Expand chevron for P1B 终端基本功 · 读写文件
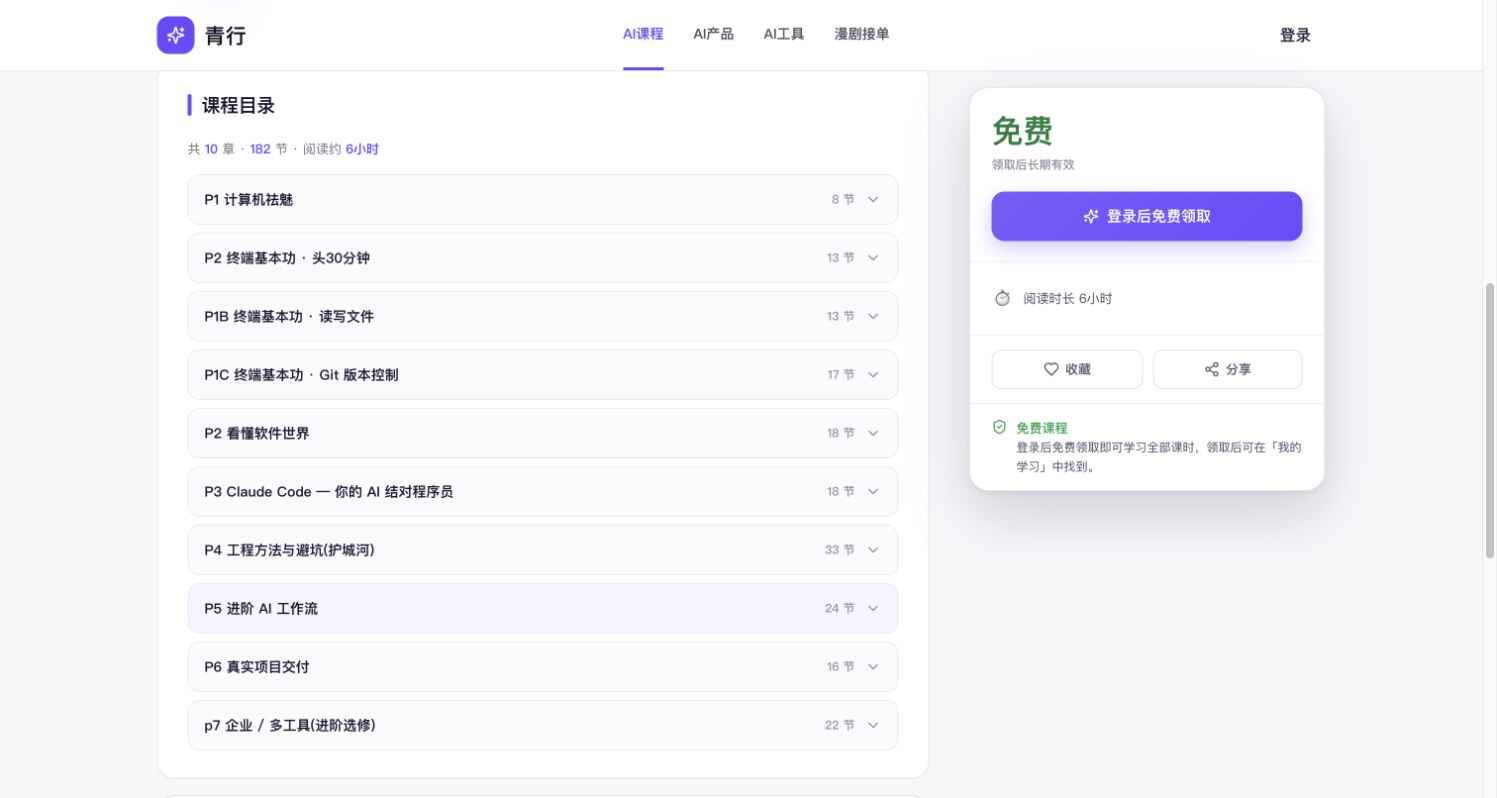 tap(873, 316)
